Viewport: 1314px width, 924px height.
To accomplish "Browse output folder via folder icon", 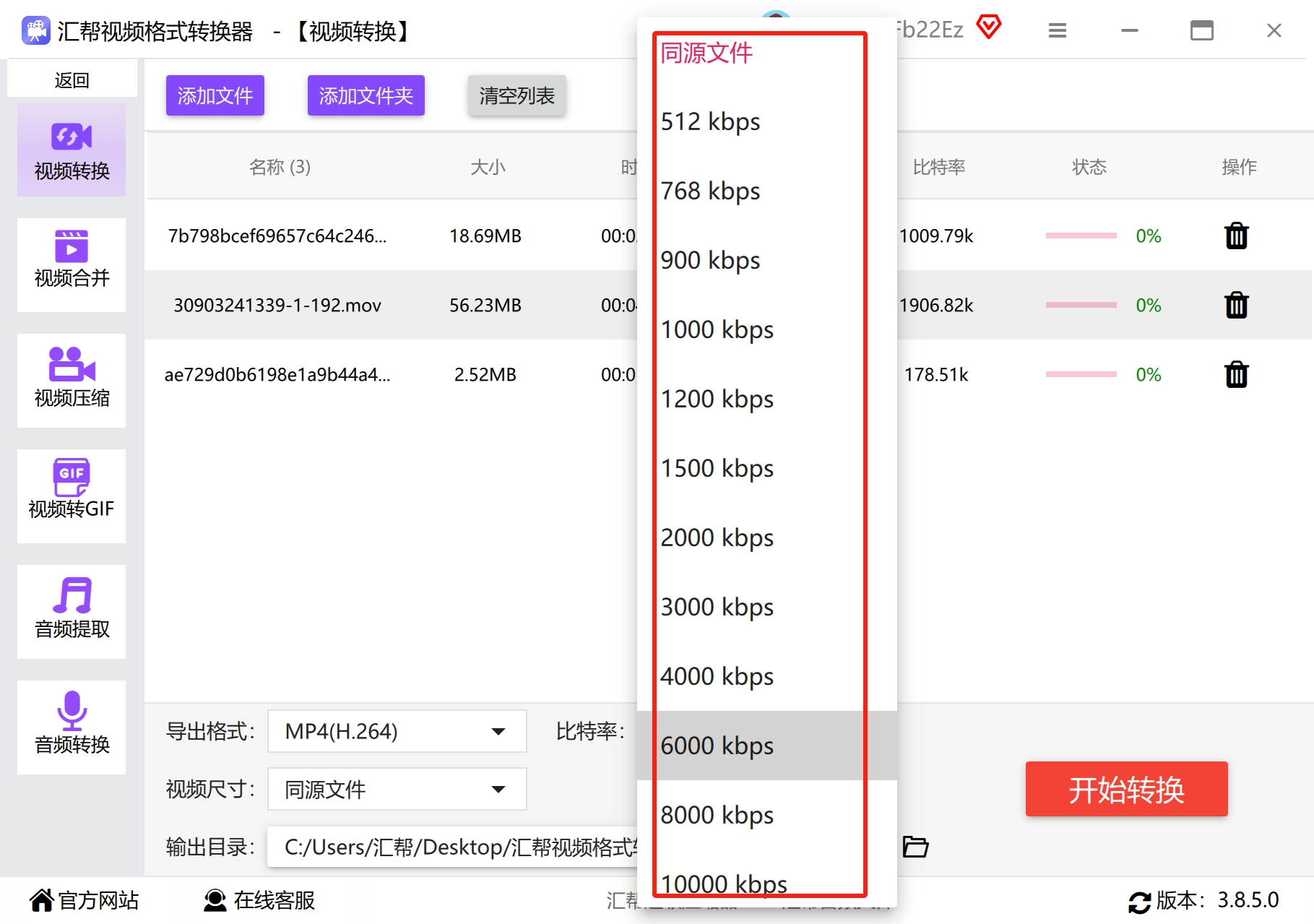I will 915,846.
